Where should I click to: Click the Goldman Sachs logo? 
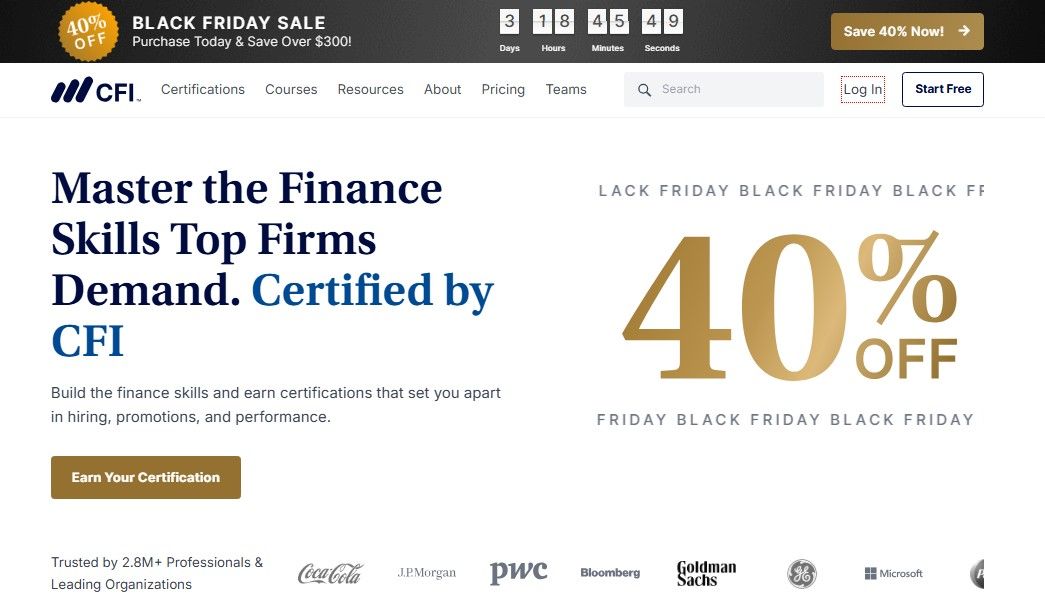tap(706, 571)
